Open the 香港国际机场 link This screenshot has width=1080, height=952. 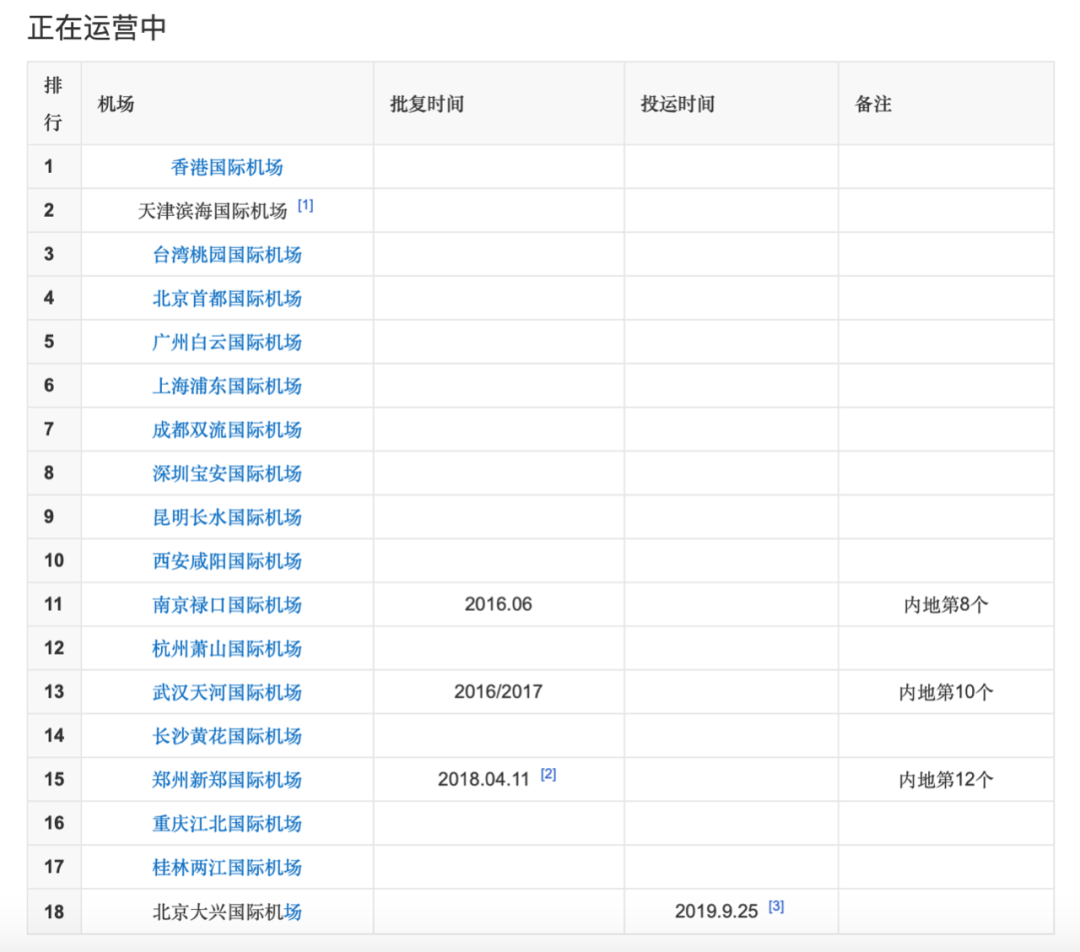[227, 167]
